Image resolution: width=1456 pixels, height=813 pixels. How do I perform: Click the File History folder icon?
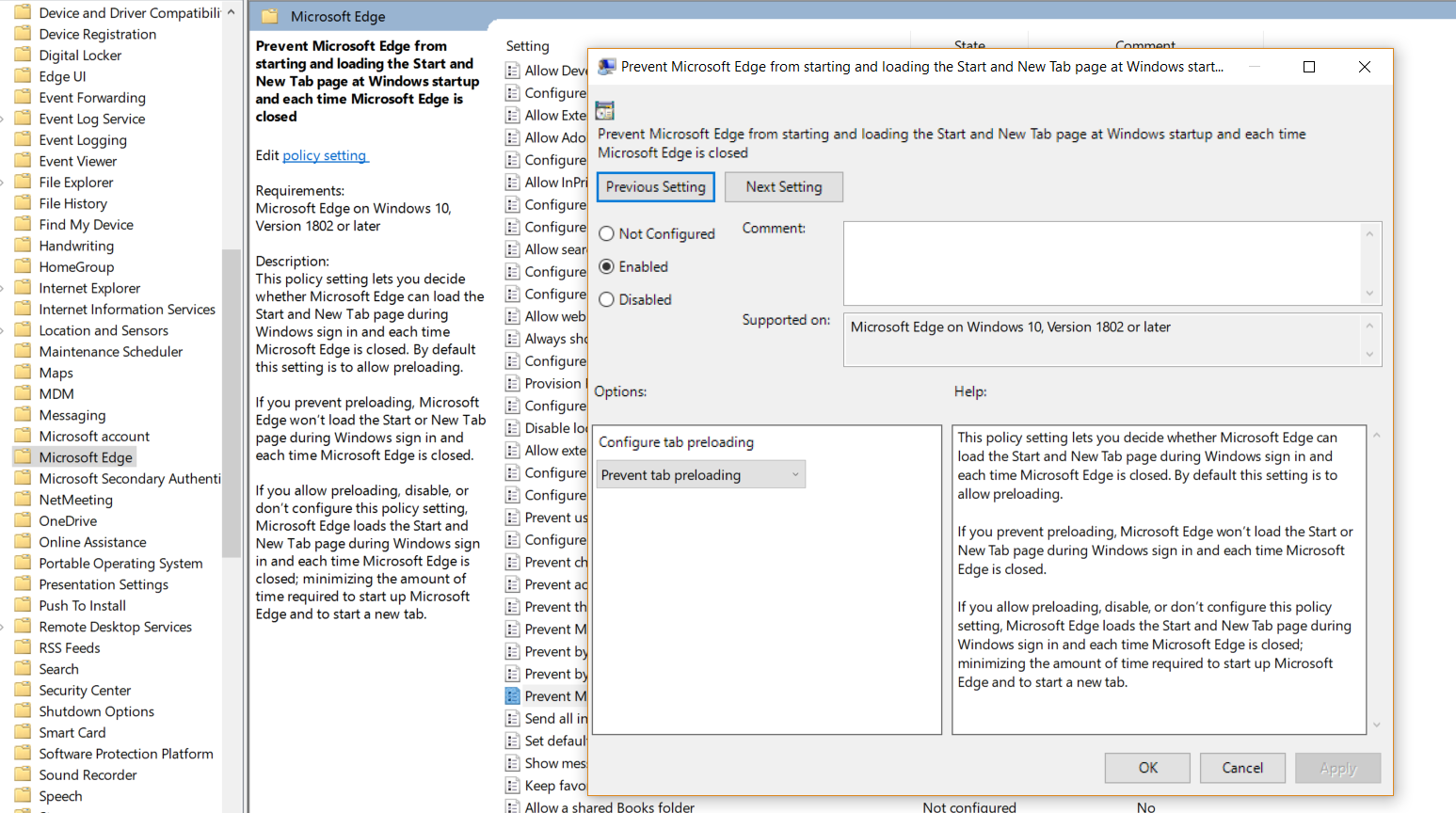(24, 203)
